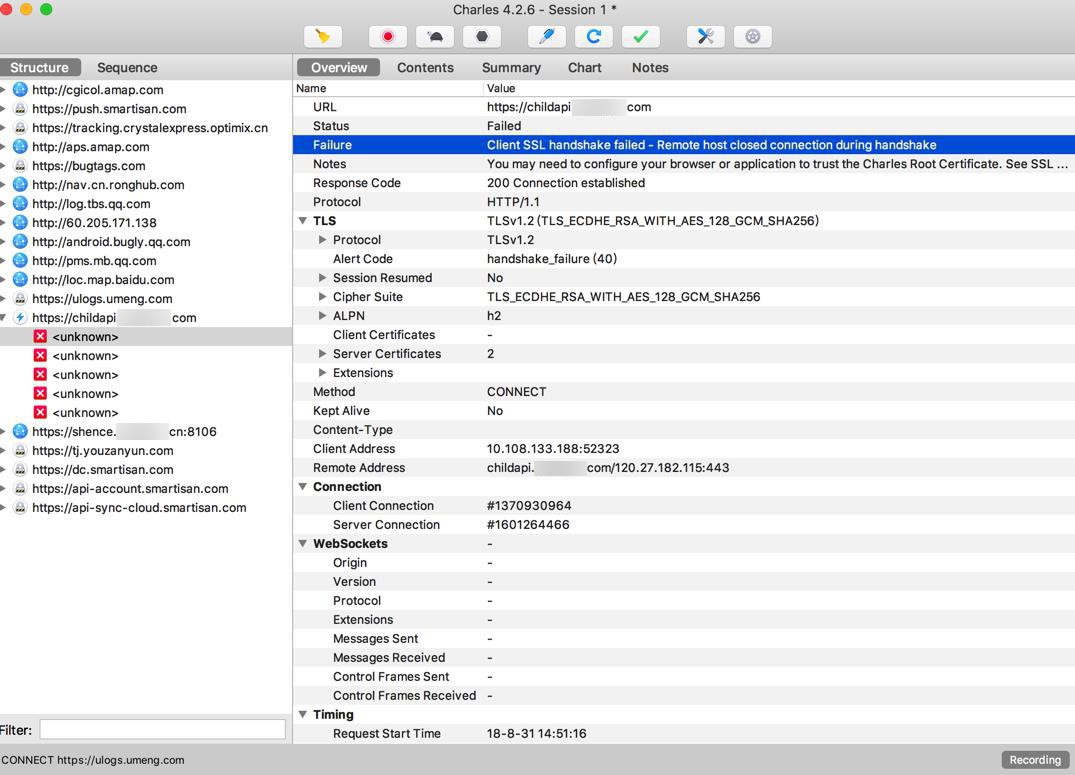The width and height of the screenshot is (1075, 775).
Task: Click the Request Start Time 18-8-31 14:51:16 value
Action: pyautogui.click(x=537, y=734)
